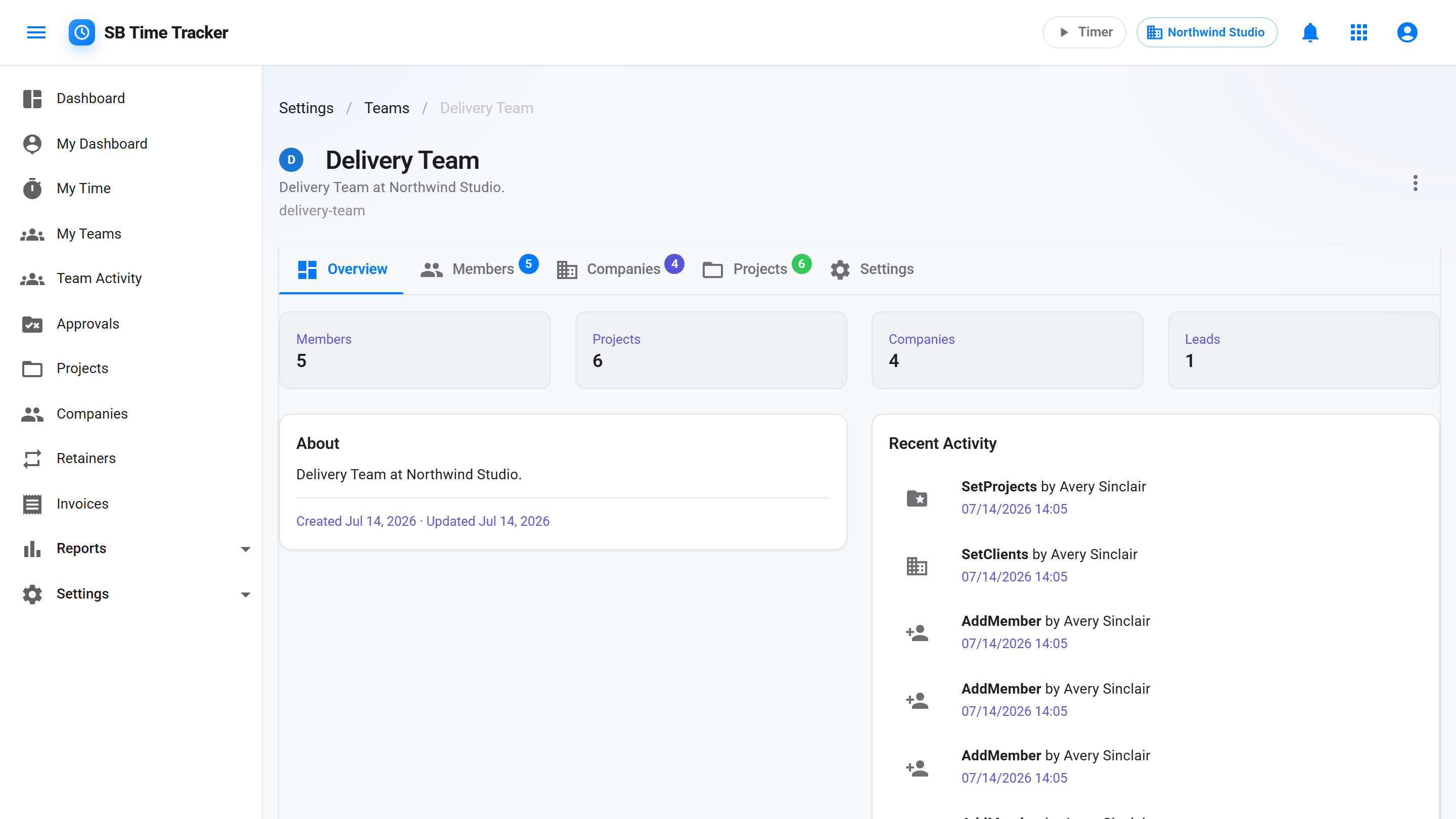Click the 'delivery-team' slug text

pyautogui.click(x=322, y=211)
